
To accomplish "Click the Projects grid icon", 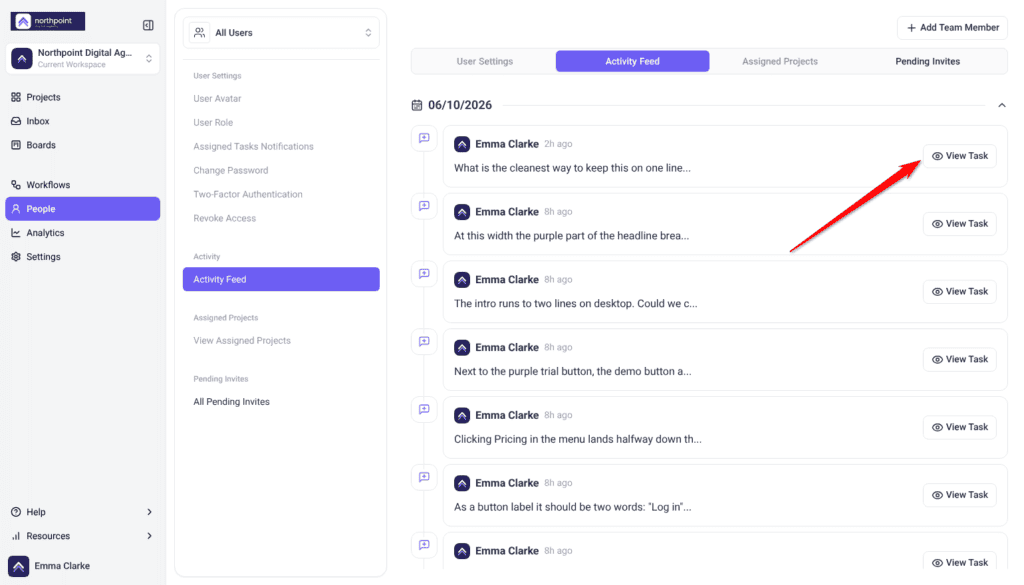I will coord(16,97).
